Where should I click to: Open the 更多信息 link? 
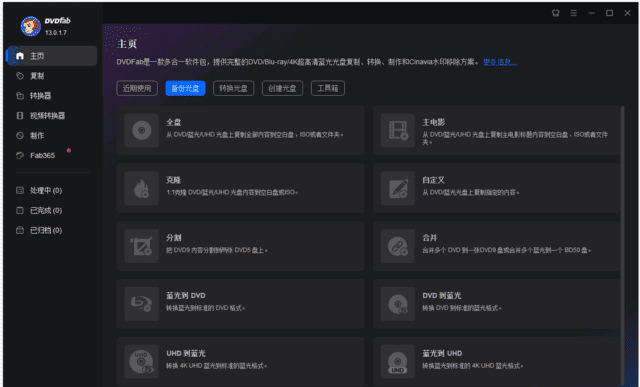[x=500, y=62]
